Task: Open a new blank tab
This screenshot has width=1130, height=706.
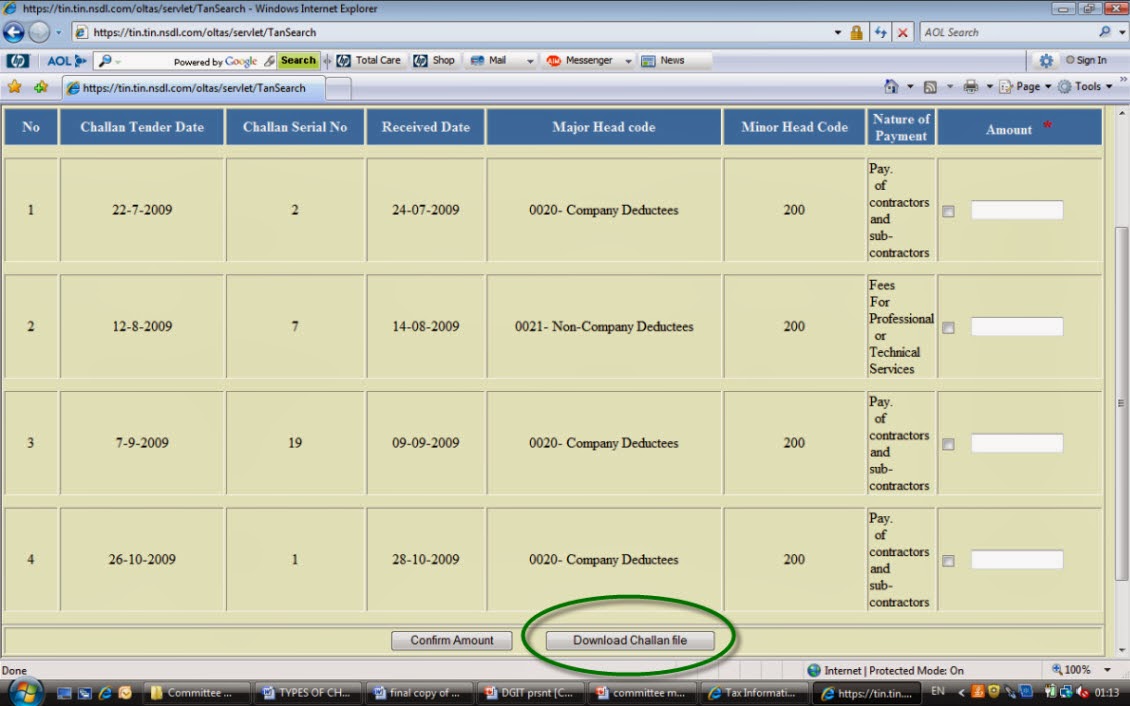Action: [339, 89]
